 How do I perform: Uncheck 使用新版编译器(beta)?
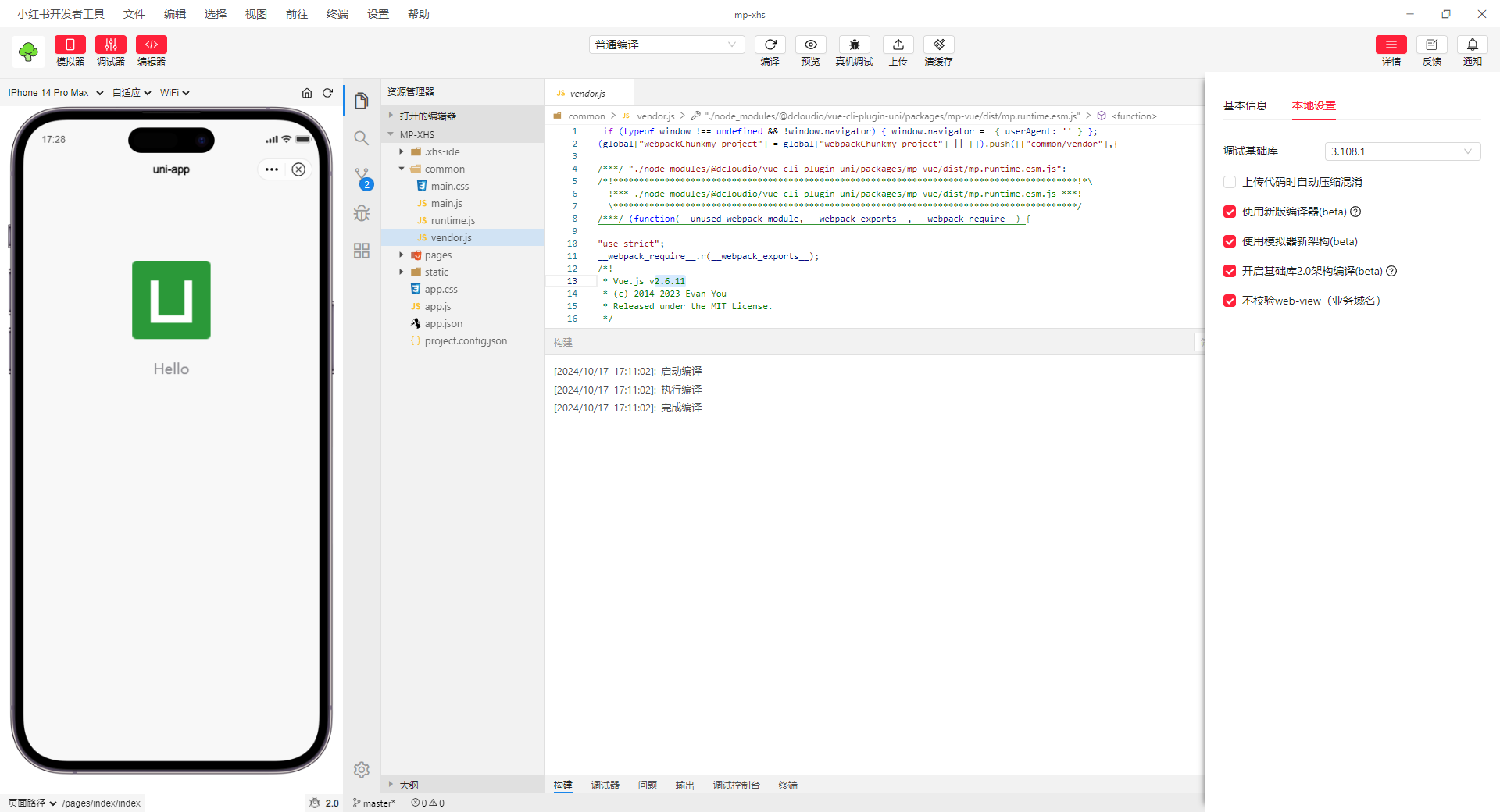tap(1230, 212)
